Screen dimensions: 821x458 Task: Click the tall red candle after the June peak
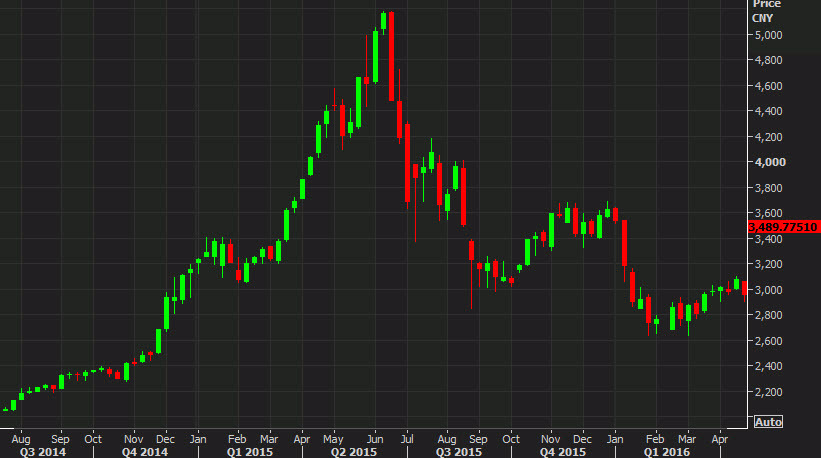(x=392, y=57)
